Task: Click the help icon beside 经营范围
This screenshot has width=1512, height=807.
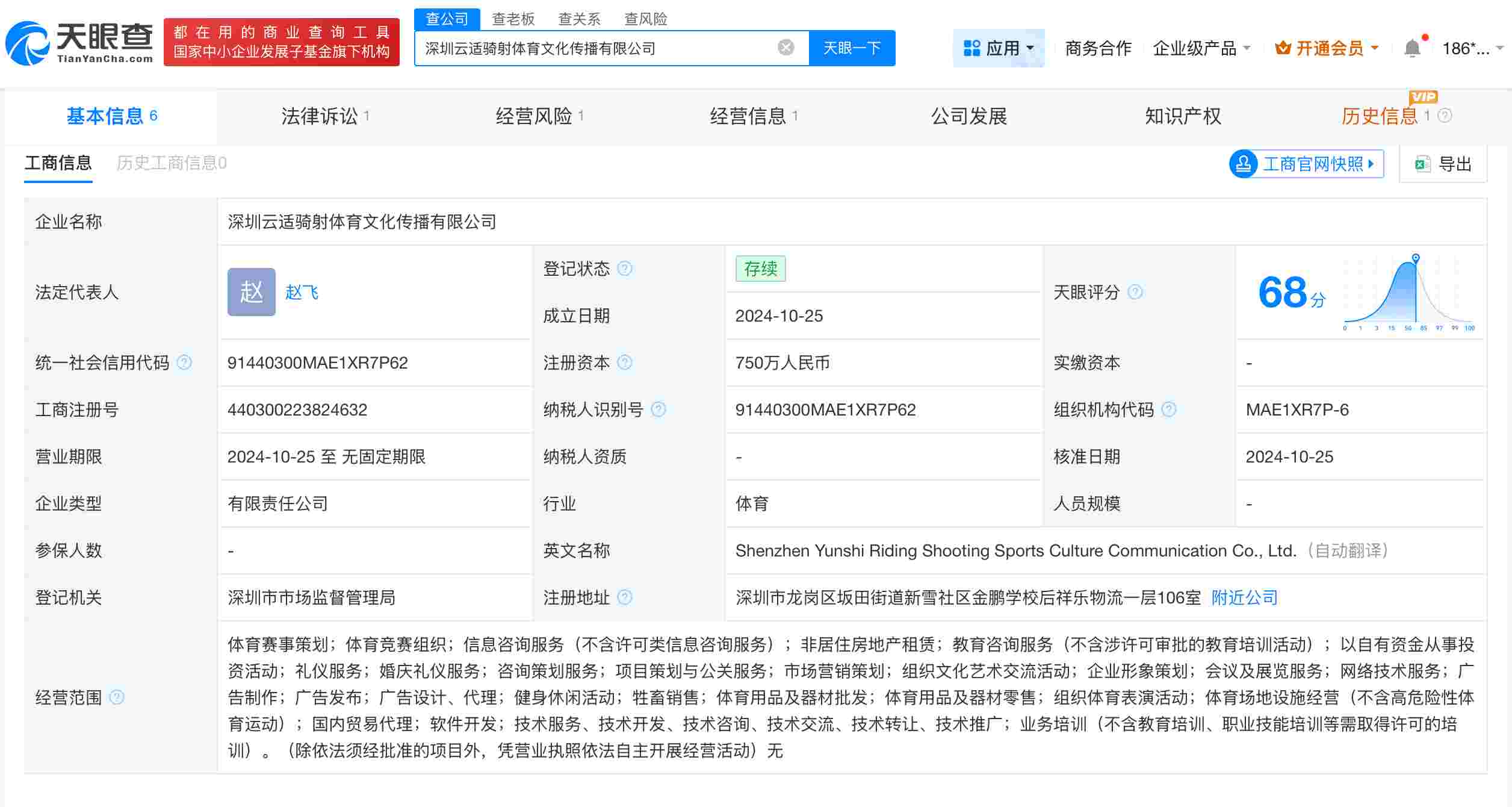Action: coord(116,697)
